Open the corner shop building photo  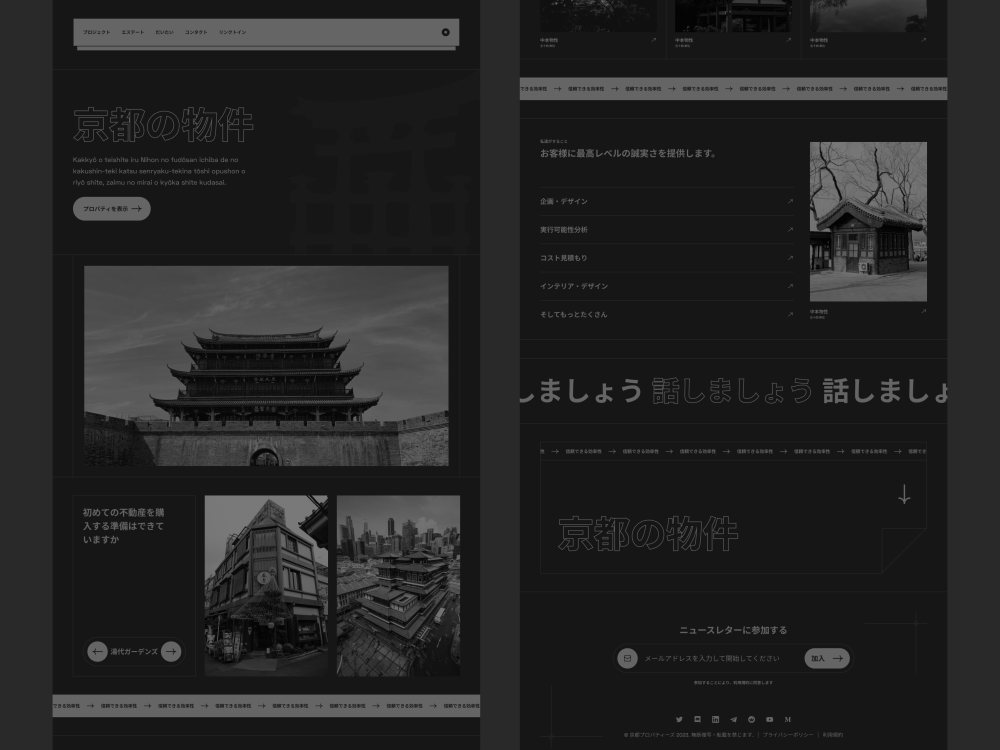(x=266, y=585)
